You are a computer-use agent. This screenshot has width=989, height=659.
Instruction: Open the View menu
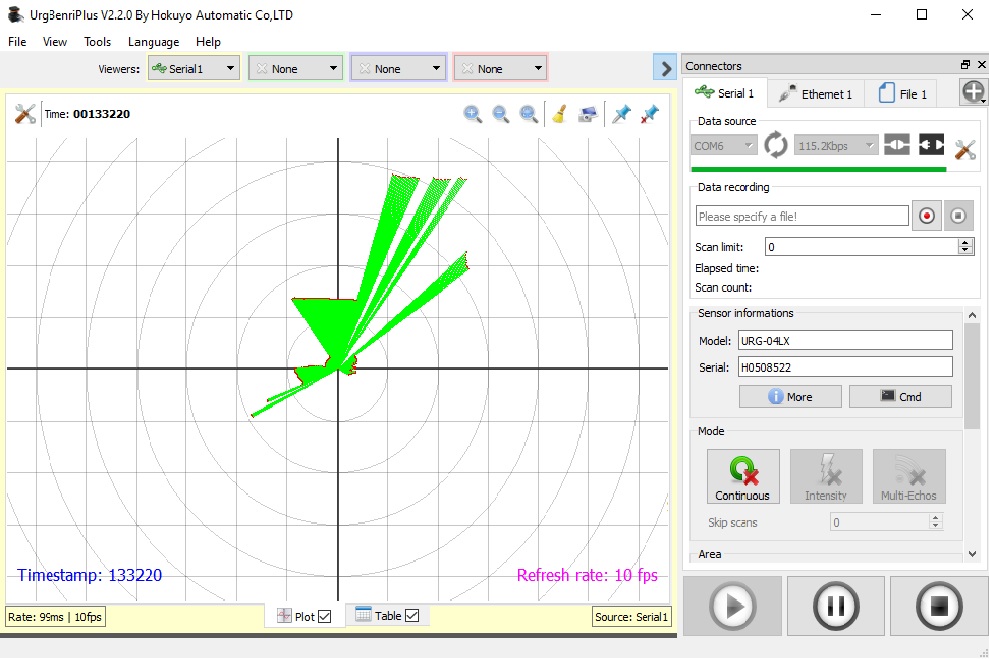pyautogui.click(x=55, y=42)
